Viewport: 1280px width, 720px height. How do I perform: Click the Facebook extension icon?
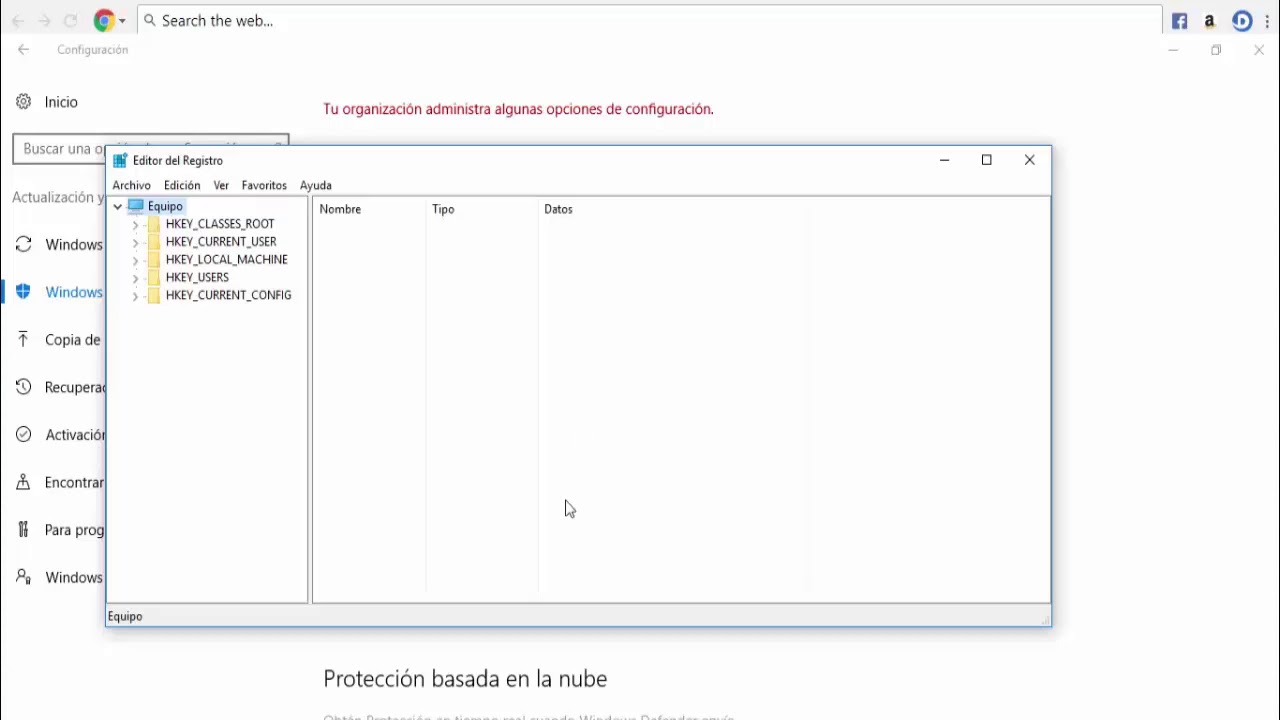1180,21
